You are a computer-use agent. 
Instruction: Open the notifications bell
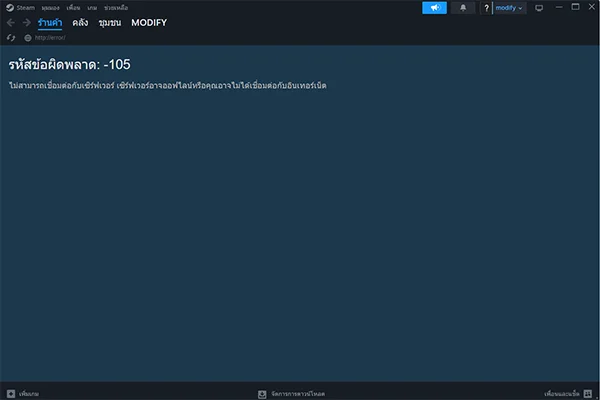click(463, 8)
